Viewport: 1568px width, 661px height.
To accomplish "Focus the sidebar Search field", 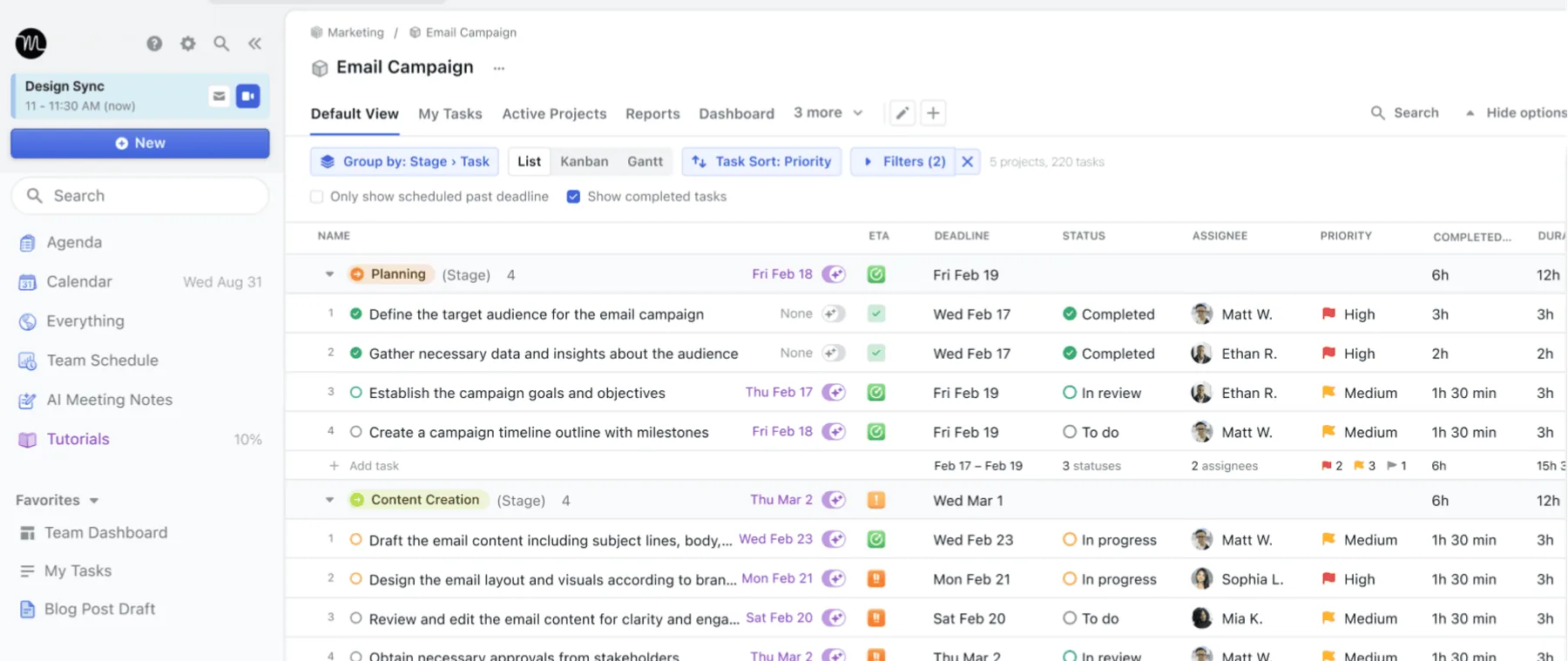I will tap(140, 196).
